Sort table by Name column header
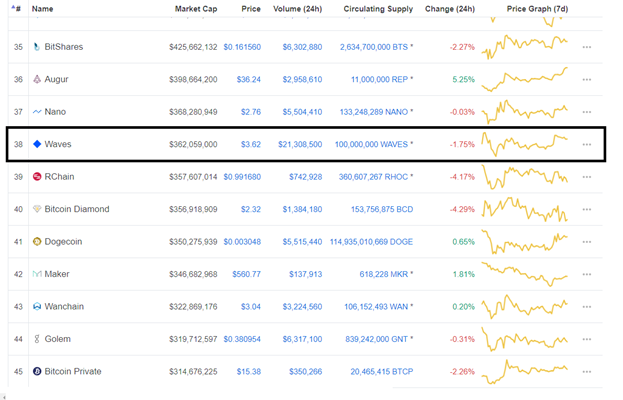Image resolution: width=623 pixels, height=400 pixels. pyautogui.click(x=43, y=9)
